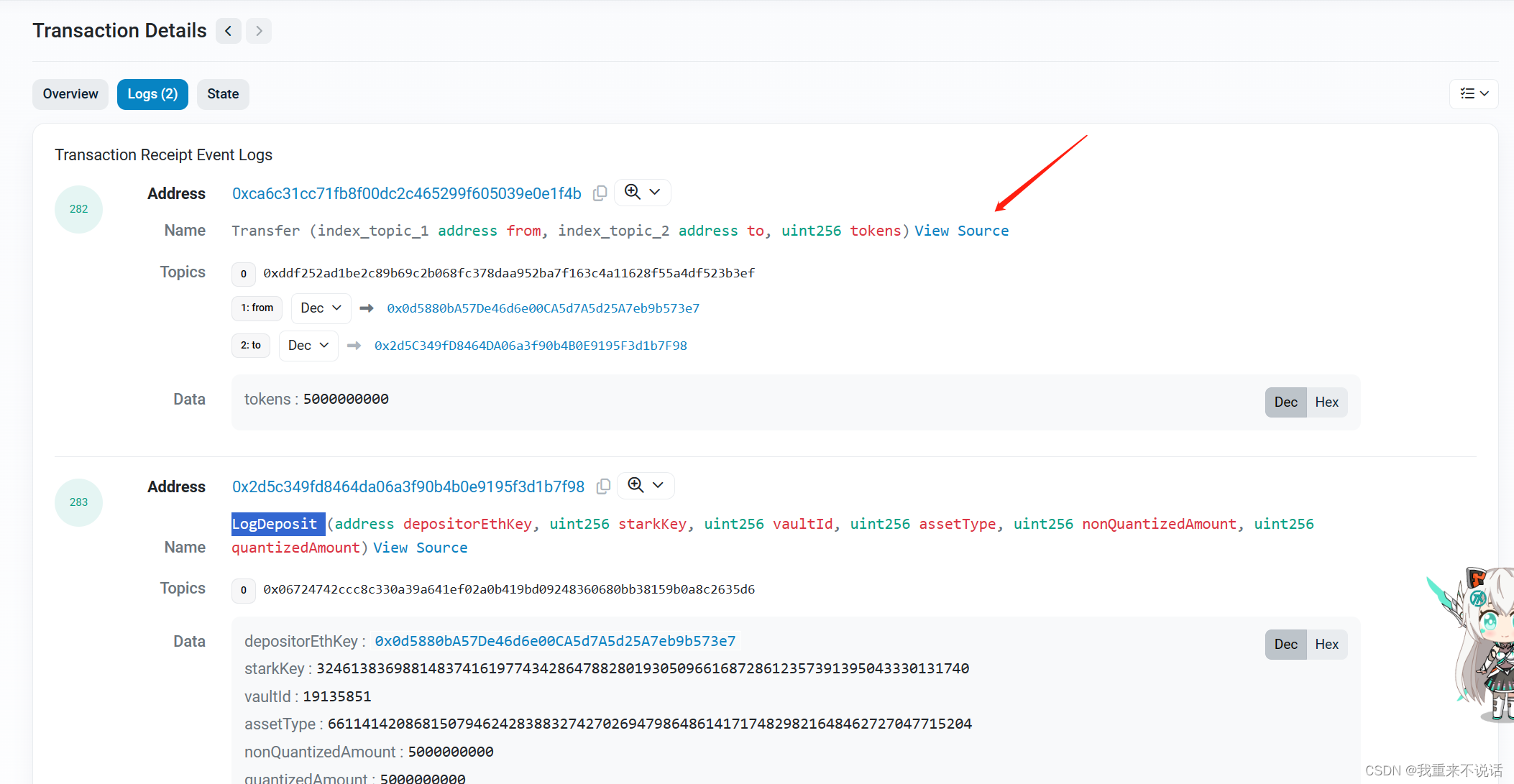The width and height of the screenshot is (1514, 784).
Task: Expand Dec dropdown for topic 2 to
Action: click(308, 346)
